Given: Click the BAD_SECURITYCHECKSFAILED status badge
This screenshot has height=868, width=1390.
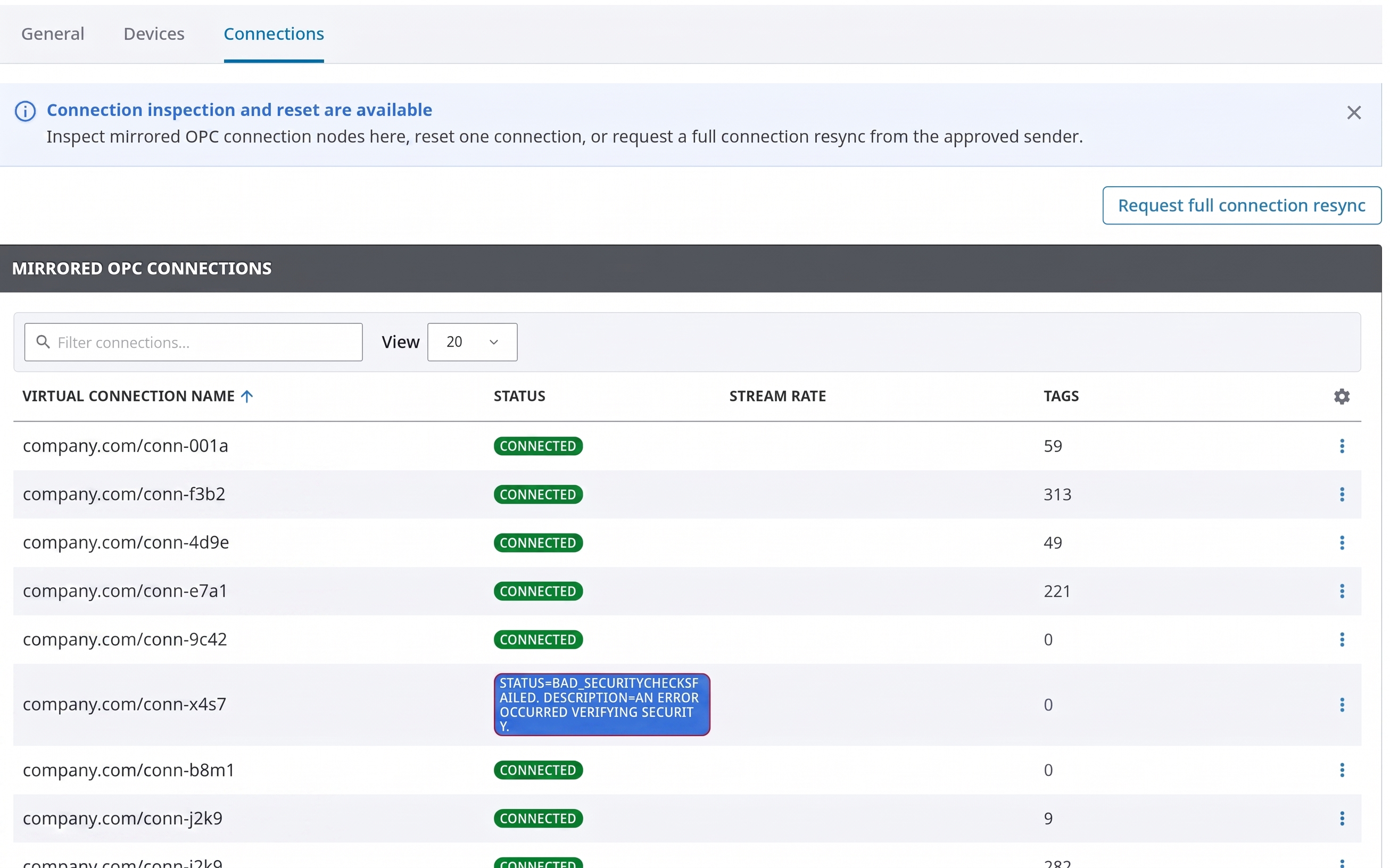Looking at the screenshot, I should tap(601, 704).
